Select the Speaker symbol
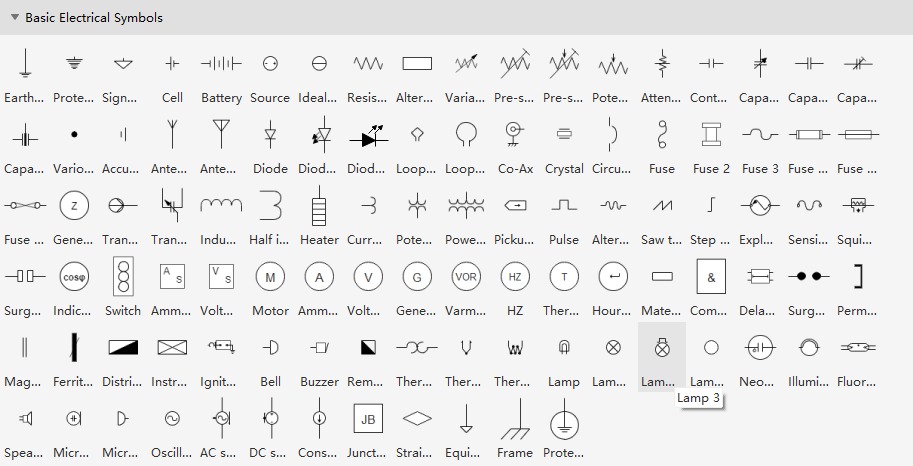This screenshot has width=913, height=466. 25,418
